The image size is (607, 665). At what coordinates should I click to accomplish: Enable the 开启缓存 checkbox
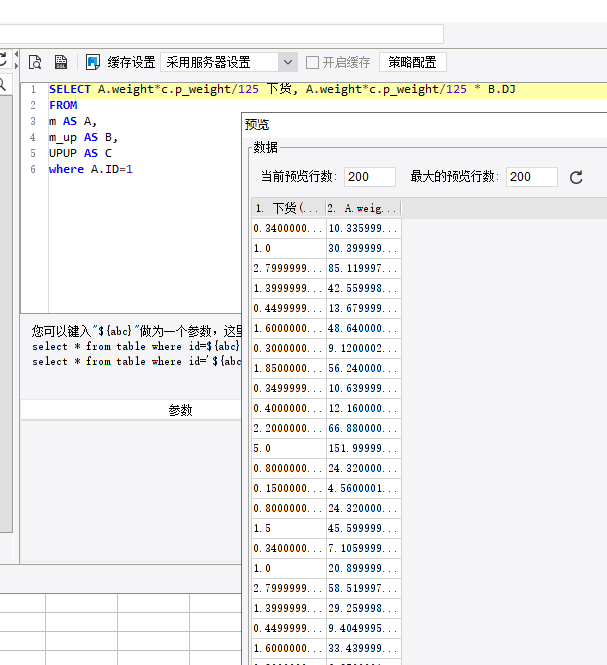point(313,63)
